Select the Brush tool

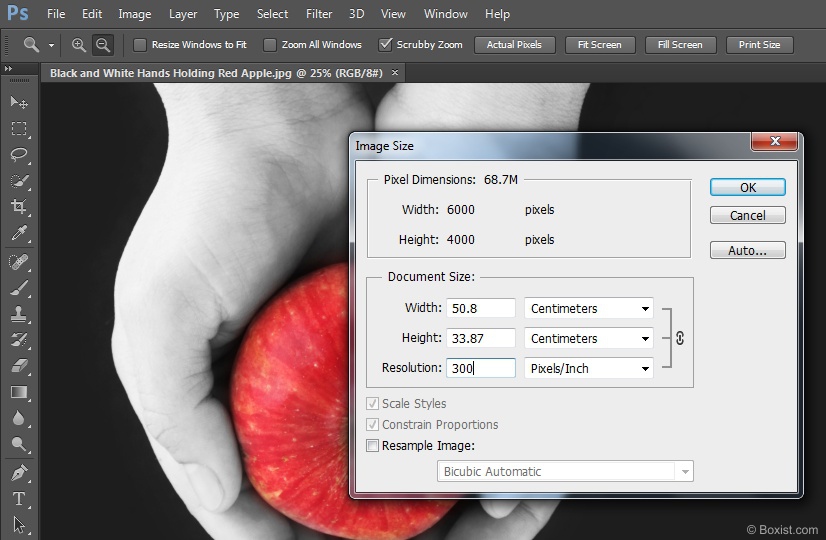pyautogui.click(x=19, y=288)
